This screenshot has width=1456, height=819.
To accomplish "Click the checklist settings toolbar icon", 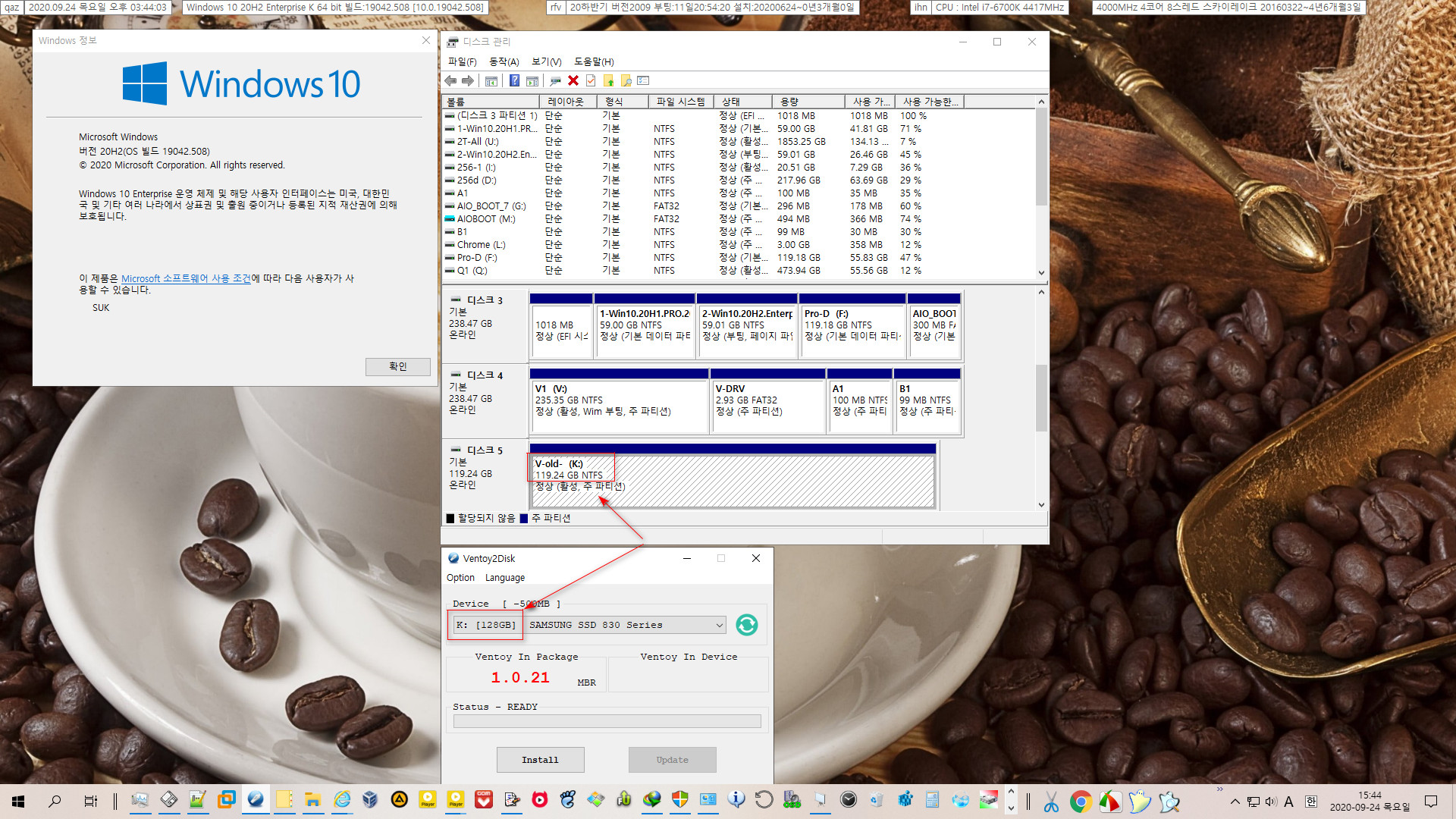I will pyautogui.click(x=644, y=80).
